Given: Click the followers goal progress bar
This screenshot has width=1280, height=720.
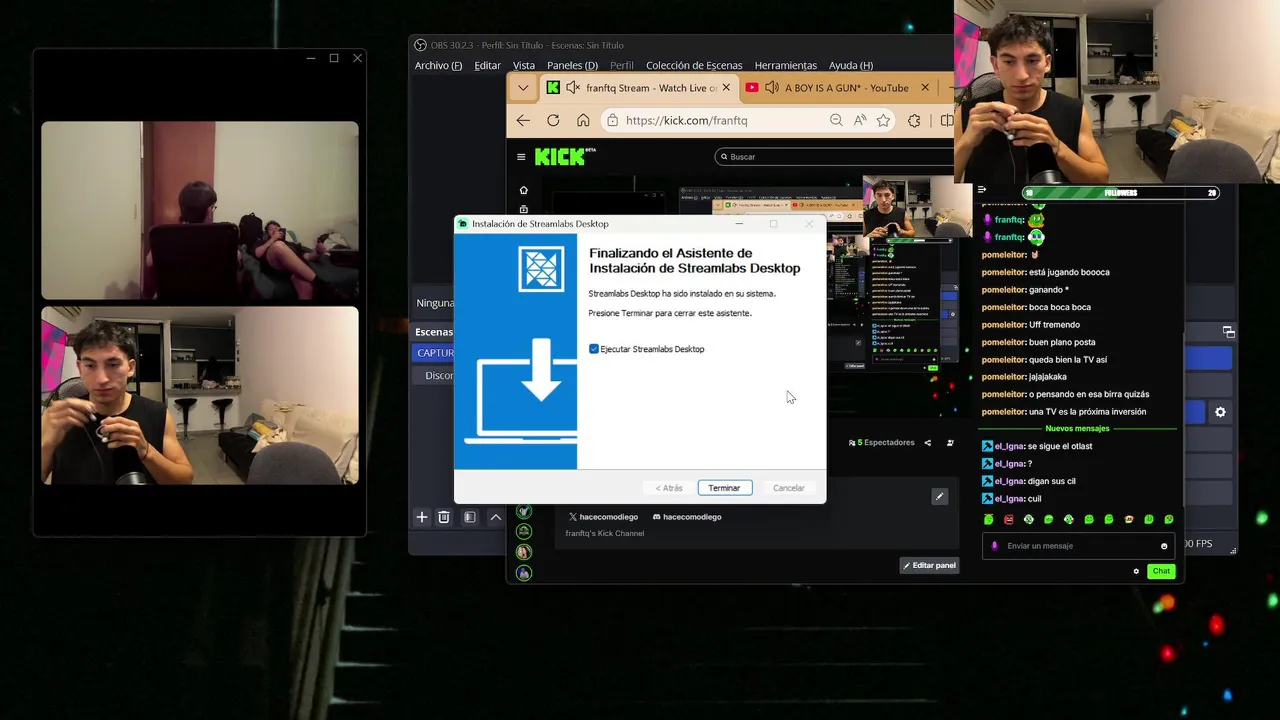Looking at the screenshot, I should [1121, 193].
